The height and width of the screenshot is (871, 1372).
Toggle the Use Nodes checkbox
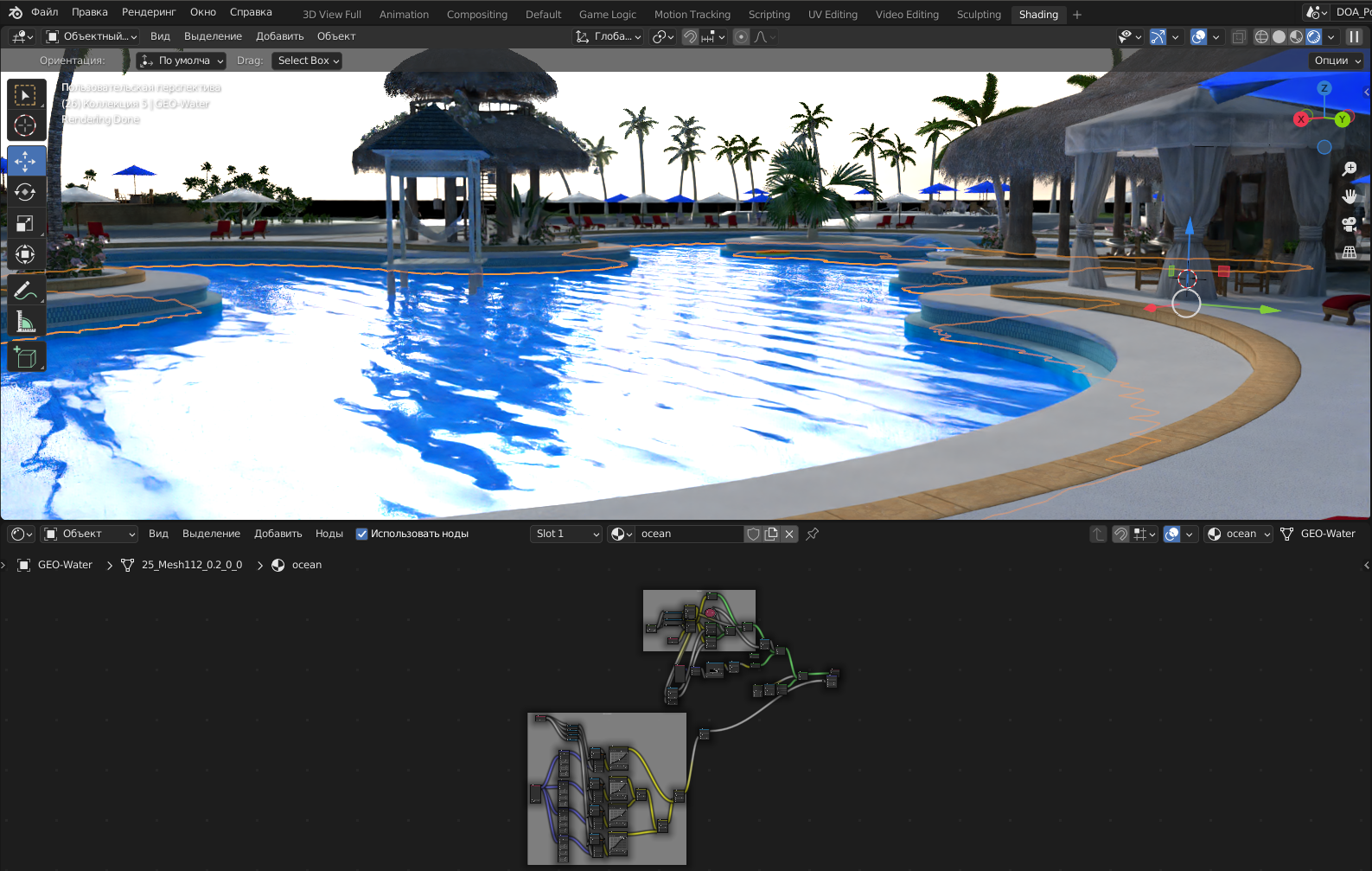tap(362, 535)
